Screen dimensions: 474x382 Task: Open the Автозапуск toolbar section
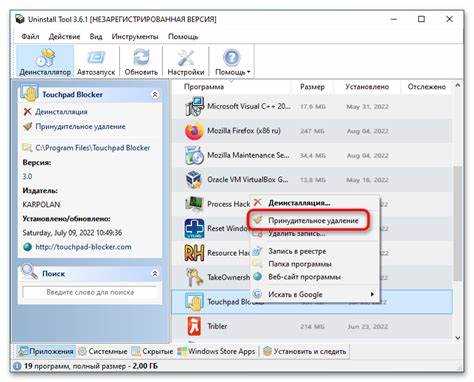pyautogui.click(x=96, y=62)
